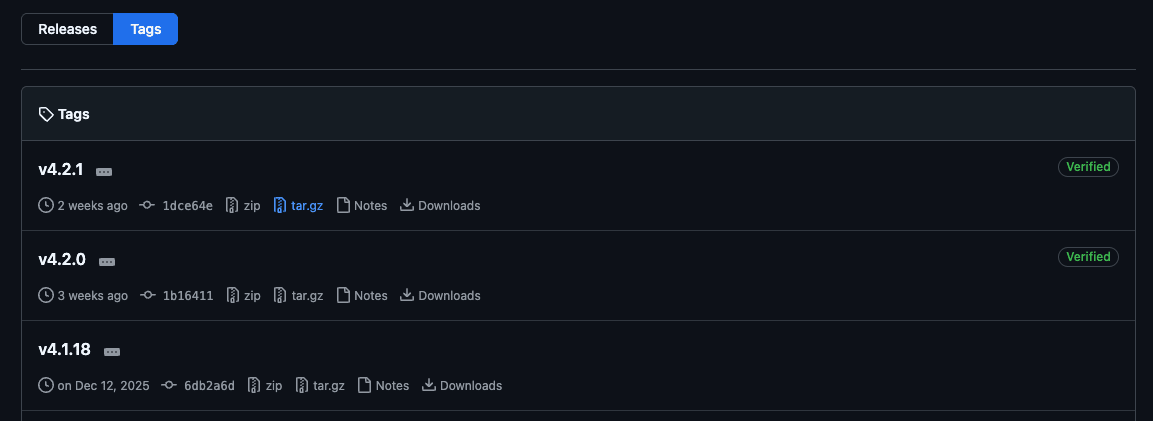Open the v4.2.1 tag link
Image resolution: width=1153 pixels, height=421 pixels.
pyautogui.click(x=60, y=170)
